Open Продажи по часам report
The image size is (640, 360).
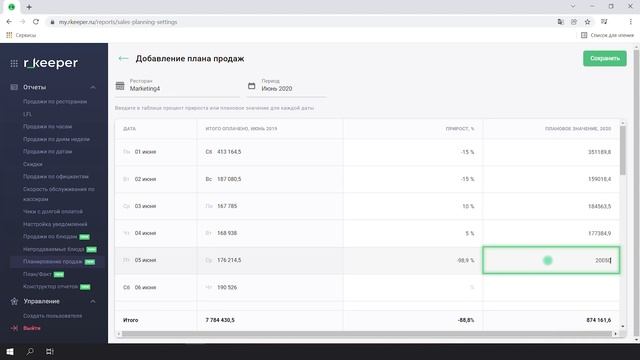(x=47, y=127)
